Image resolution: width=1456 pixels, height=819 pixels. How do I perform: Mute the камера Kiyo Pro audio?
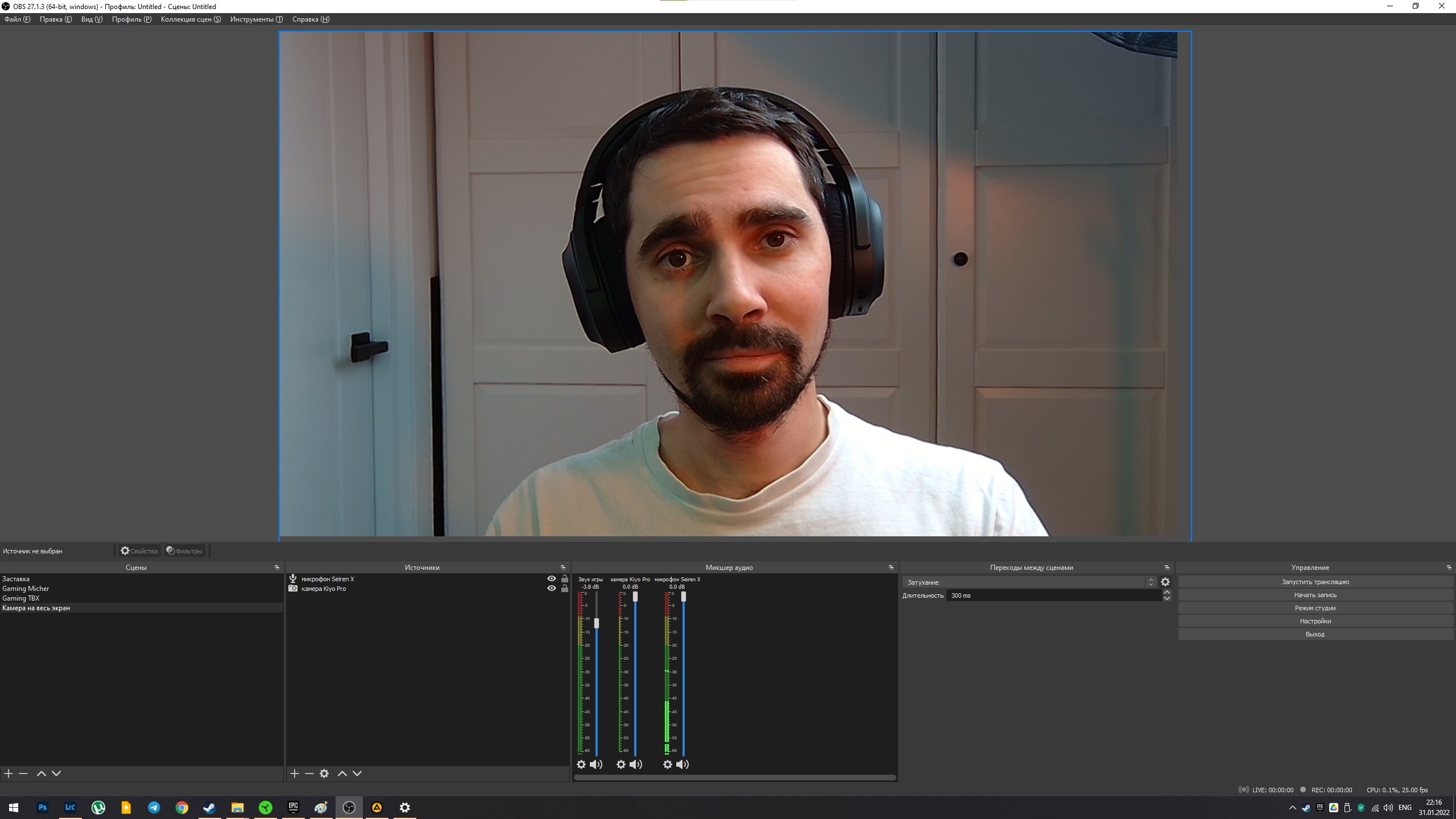click(636, 764)
